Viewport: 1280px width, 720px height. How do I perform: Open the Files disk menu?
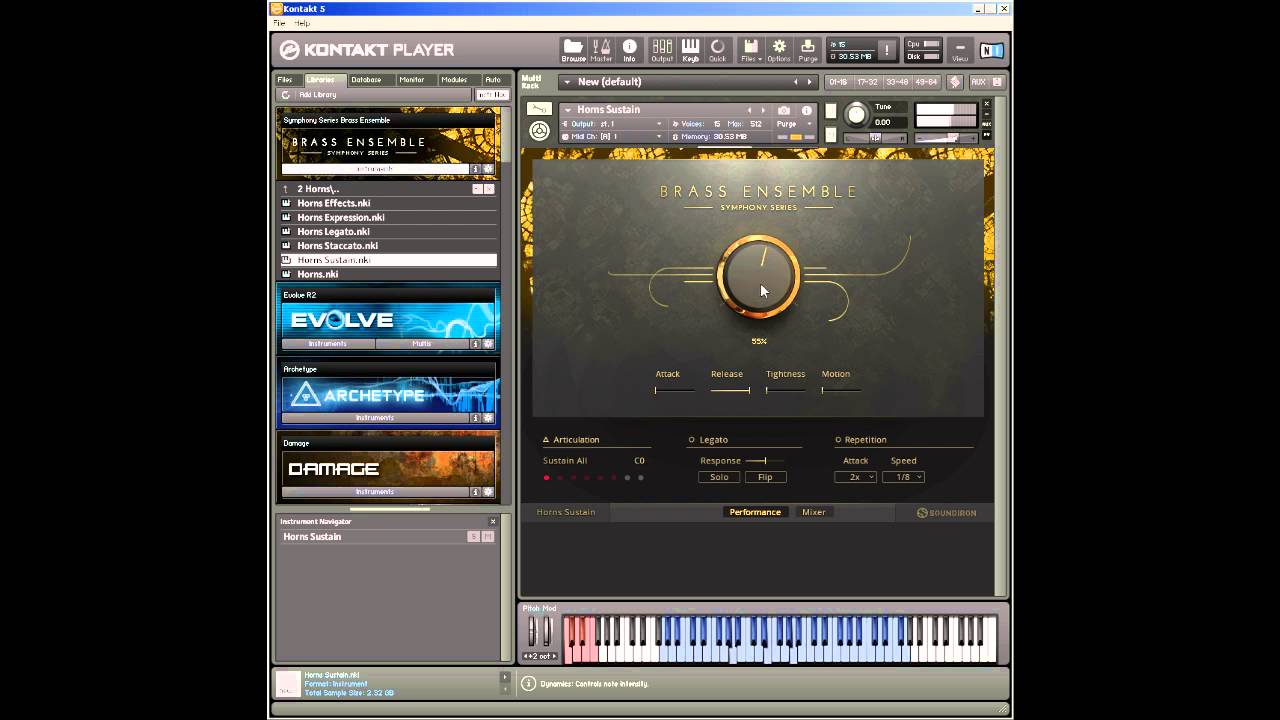pos(751,50)
